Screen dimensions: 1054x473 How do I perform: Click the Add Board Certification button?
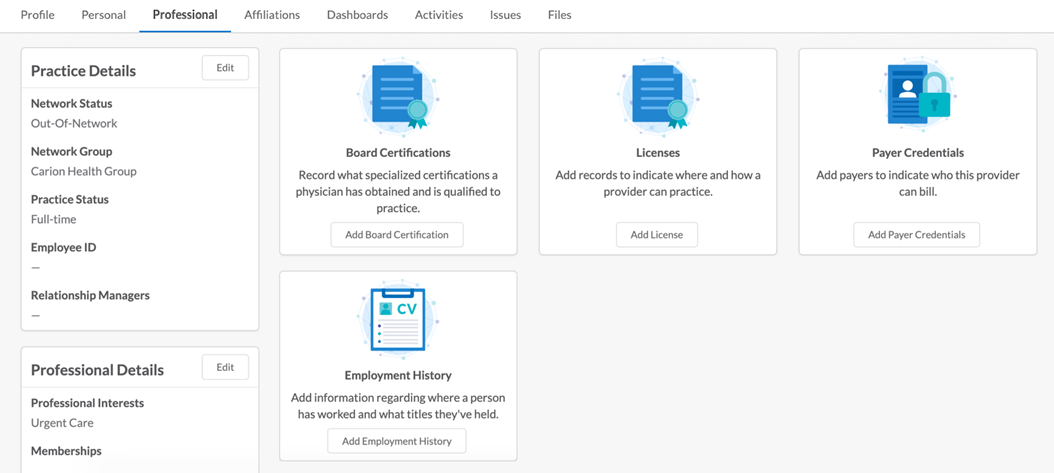click(397, 235)
